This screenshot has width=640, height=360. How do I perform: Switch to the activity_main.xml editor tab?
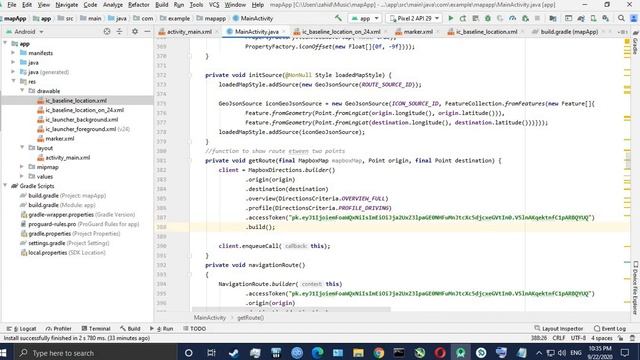189,31
